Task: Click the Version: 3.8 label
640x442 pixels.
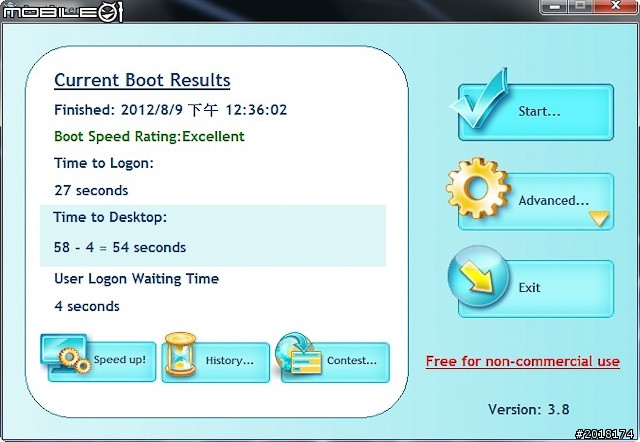Action: coord(528,409)
